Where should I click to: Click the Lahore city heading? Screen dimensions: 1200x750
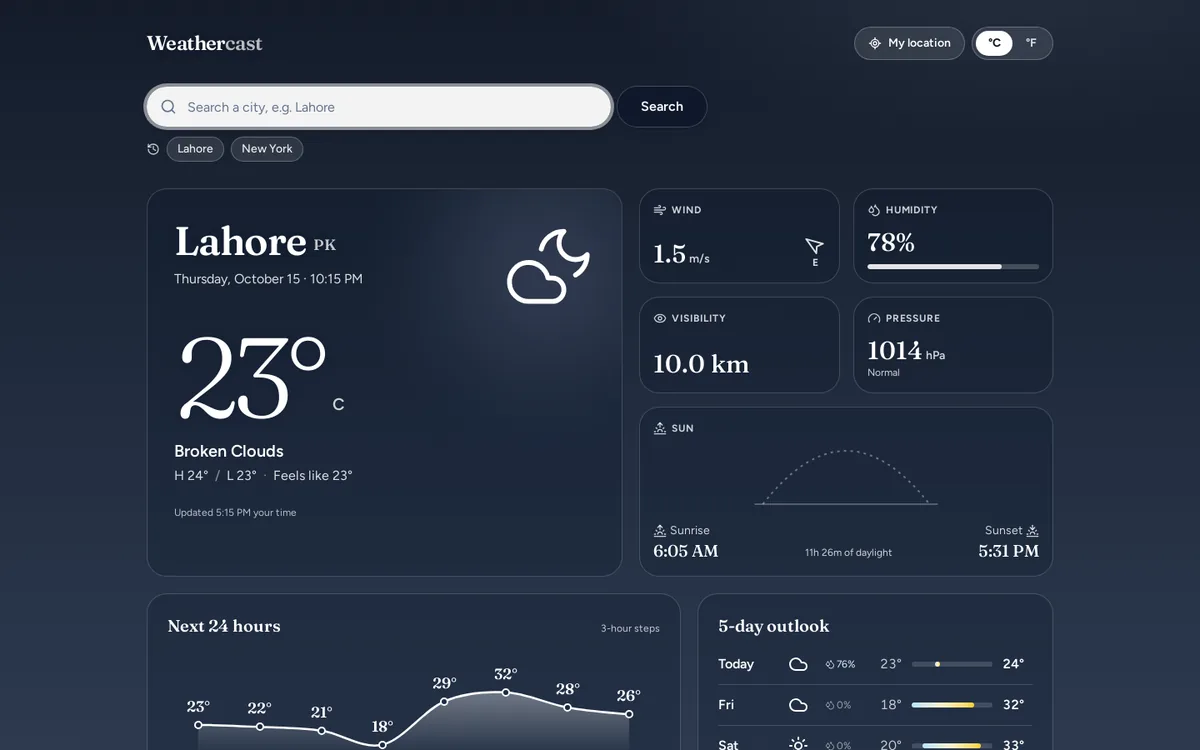[x=240, y=241]
